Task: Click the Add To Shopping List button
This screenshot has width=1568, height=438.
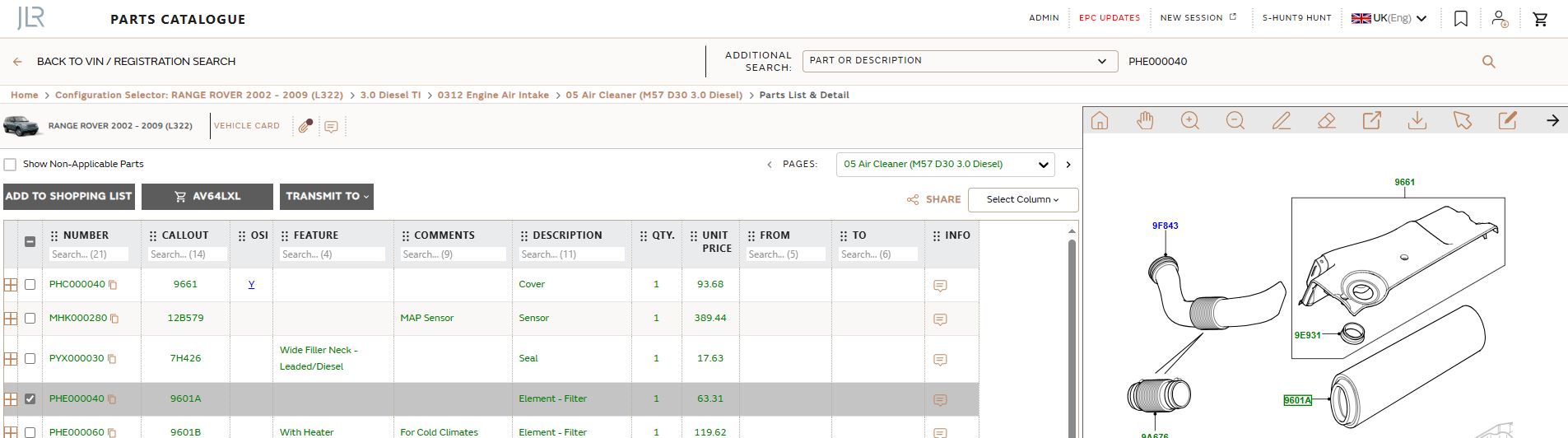Action: 69,196
